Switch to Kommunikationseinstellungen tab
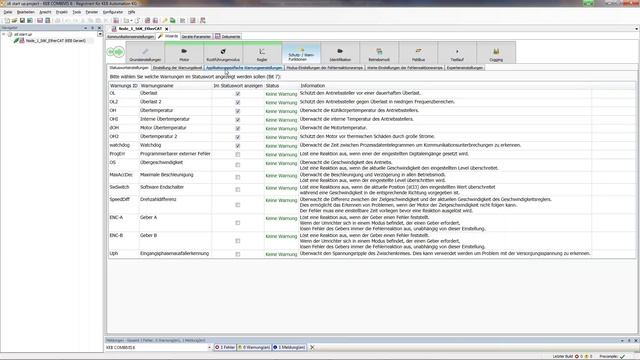The height and width of the screenshot is (360, 640). 131,37
